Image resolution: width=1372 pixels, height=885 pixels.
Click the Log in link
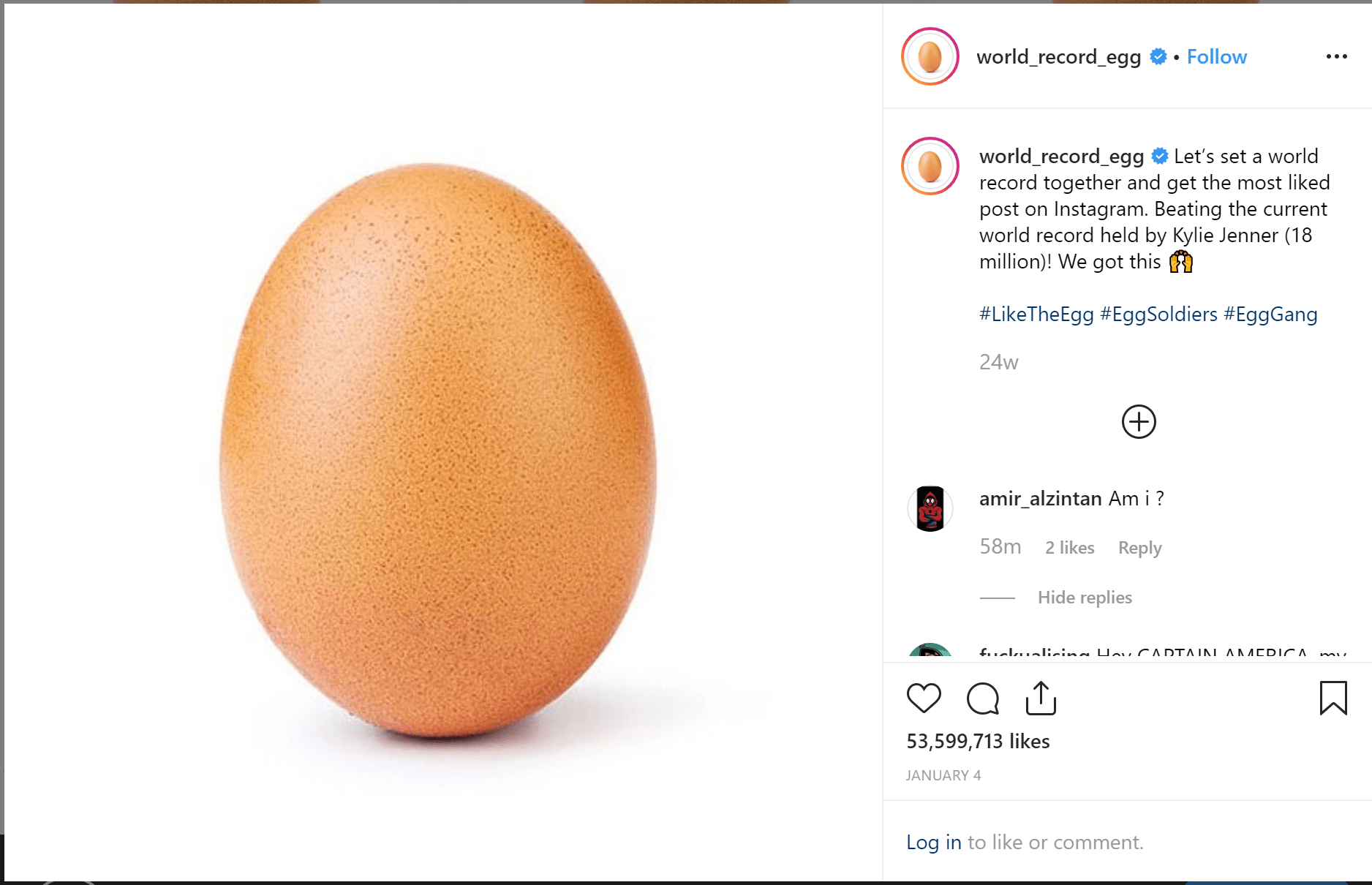933,843
